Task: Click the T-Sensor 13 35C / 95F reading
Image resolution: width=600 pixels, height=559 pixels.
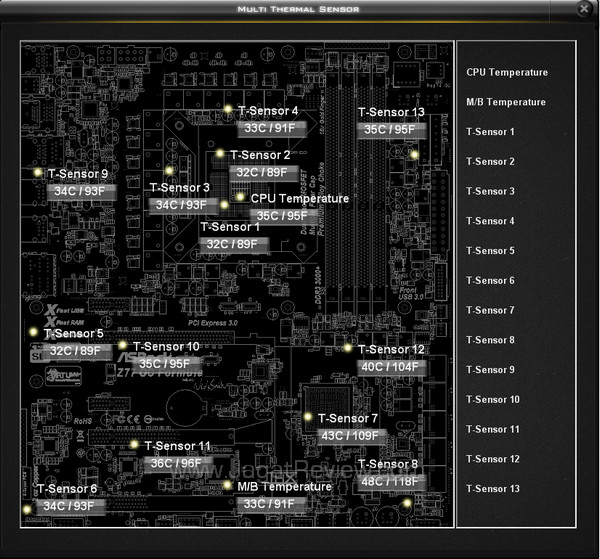Action: 390,129
